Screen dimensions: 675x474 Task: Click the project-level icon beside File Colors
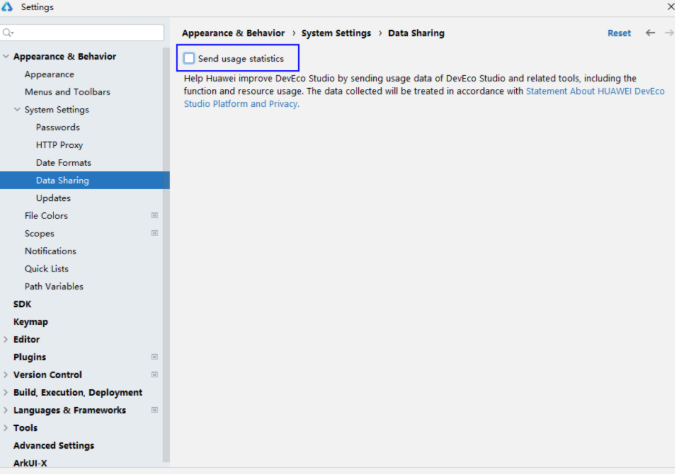tap(155, 215)
